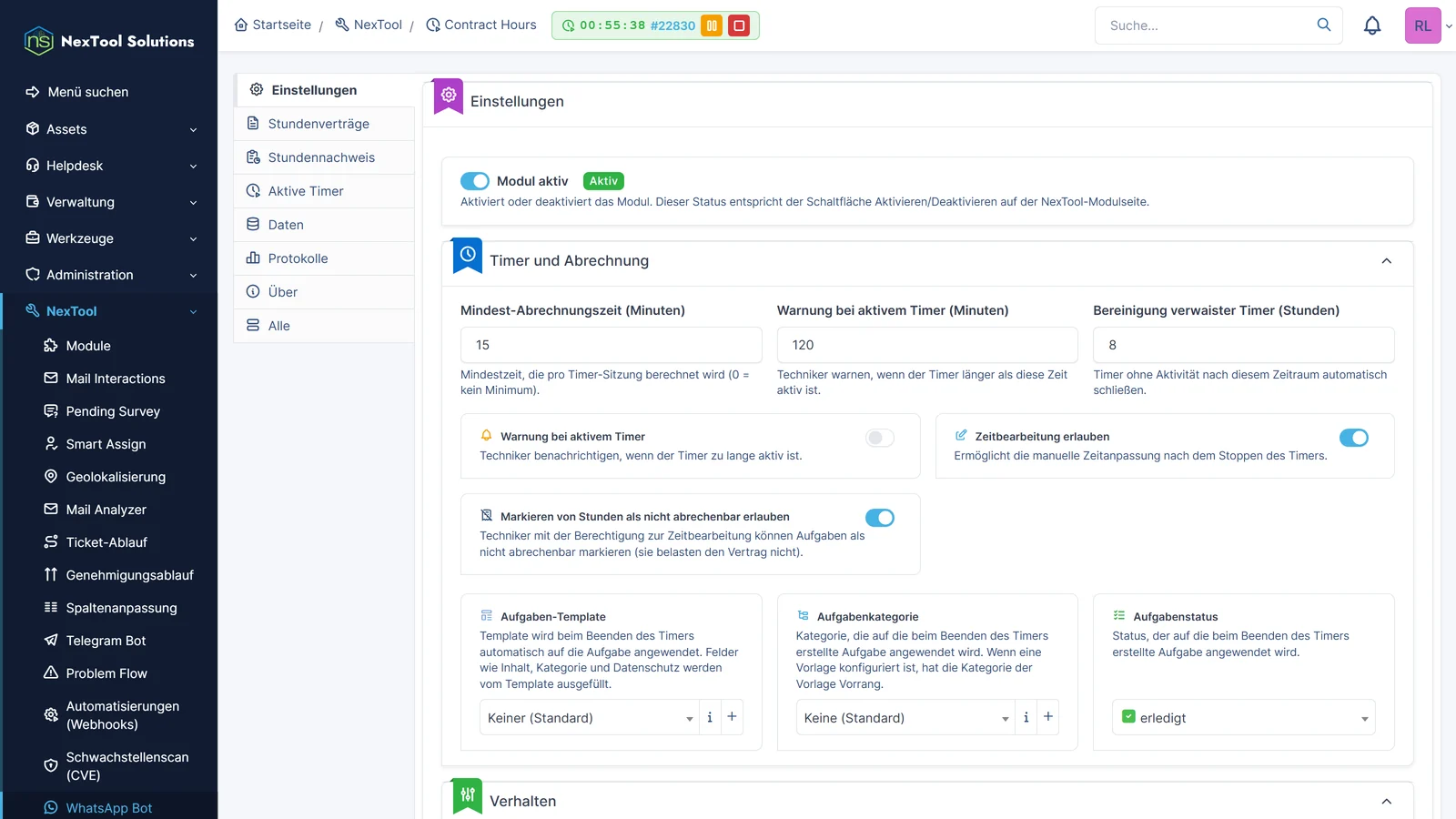Switch to Über tab
The height and width of the screenshot is (819, 1456).
coord(324,292)
